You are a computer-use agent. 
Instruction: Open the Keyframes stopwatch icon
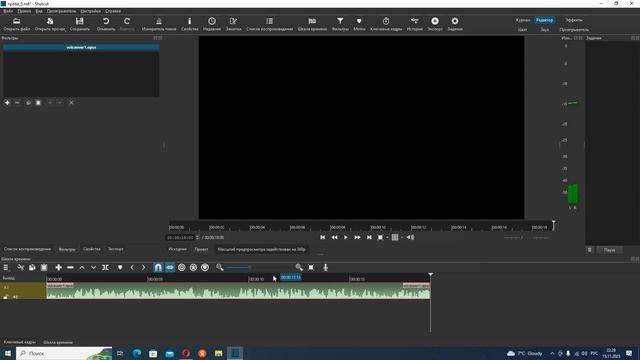click(386, 21)
